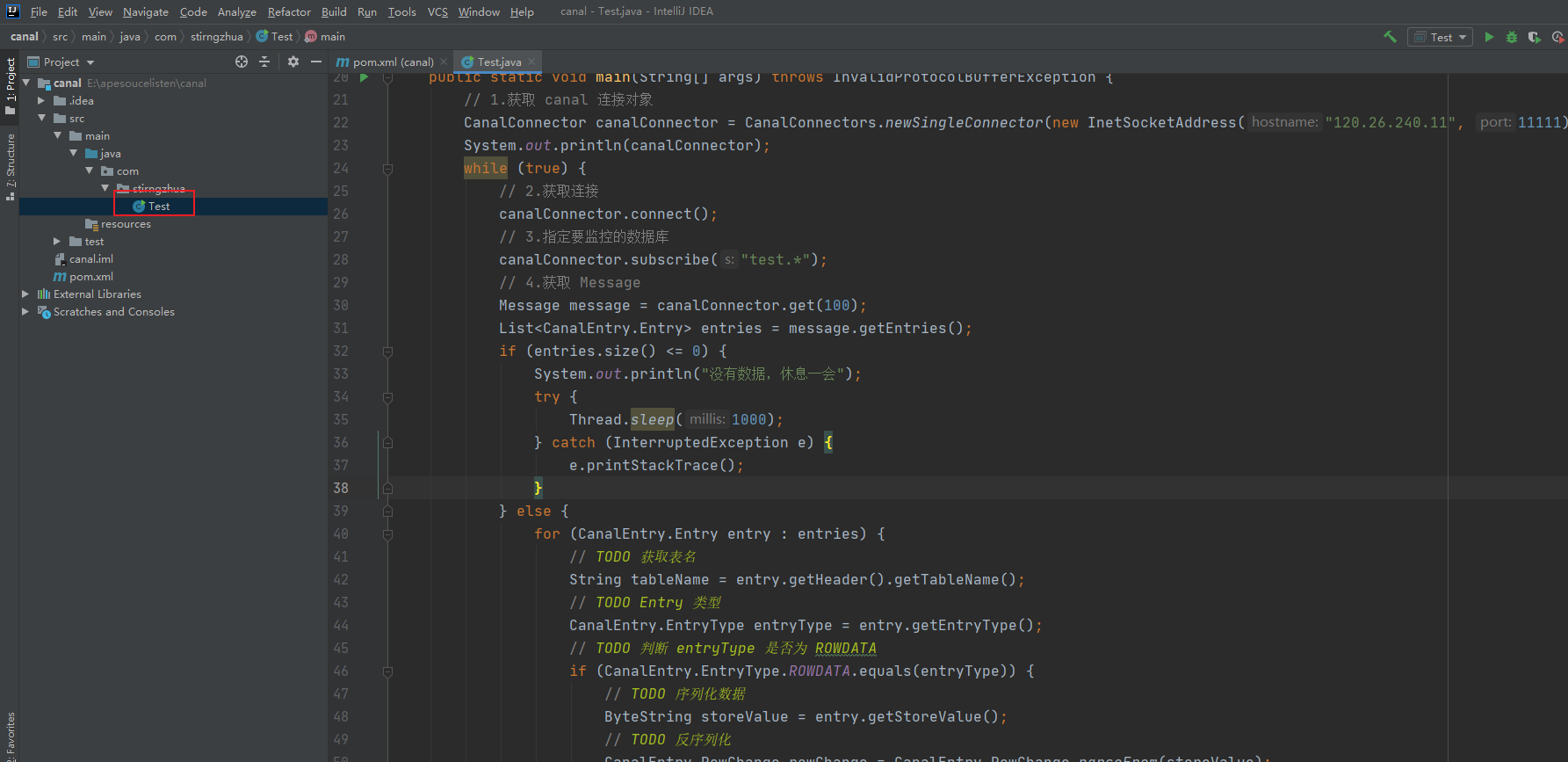
Task: Start debugging with the bug icon
Action: point(1512,37)
